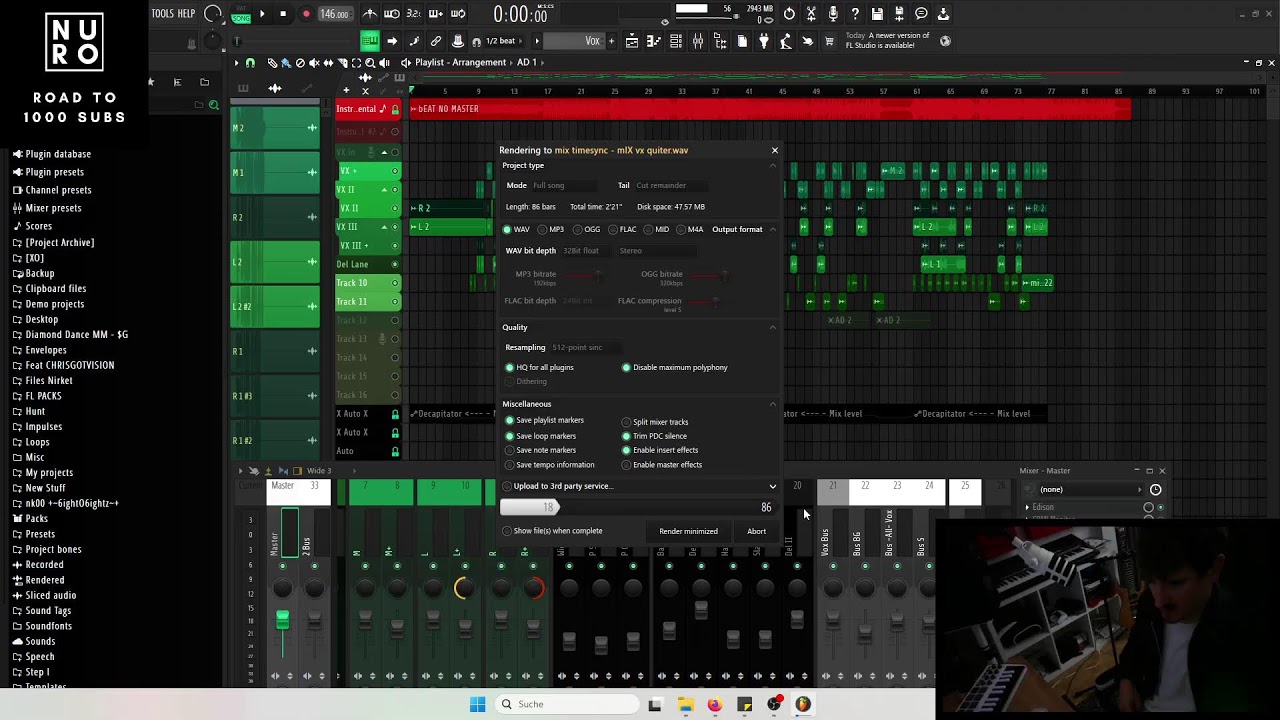Viewport: 1280px width, 720px height.
Task: Toggle Trim PDC silence option
Action: (655, 436)
